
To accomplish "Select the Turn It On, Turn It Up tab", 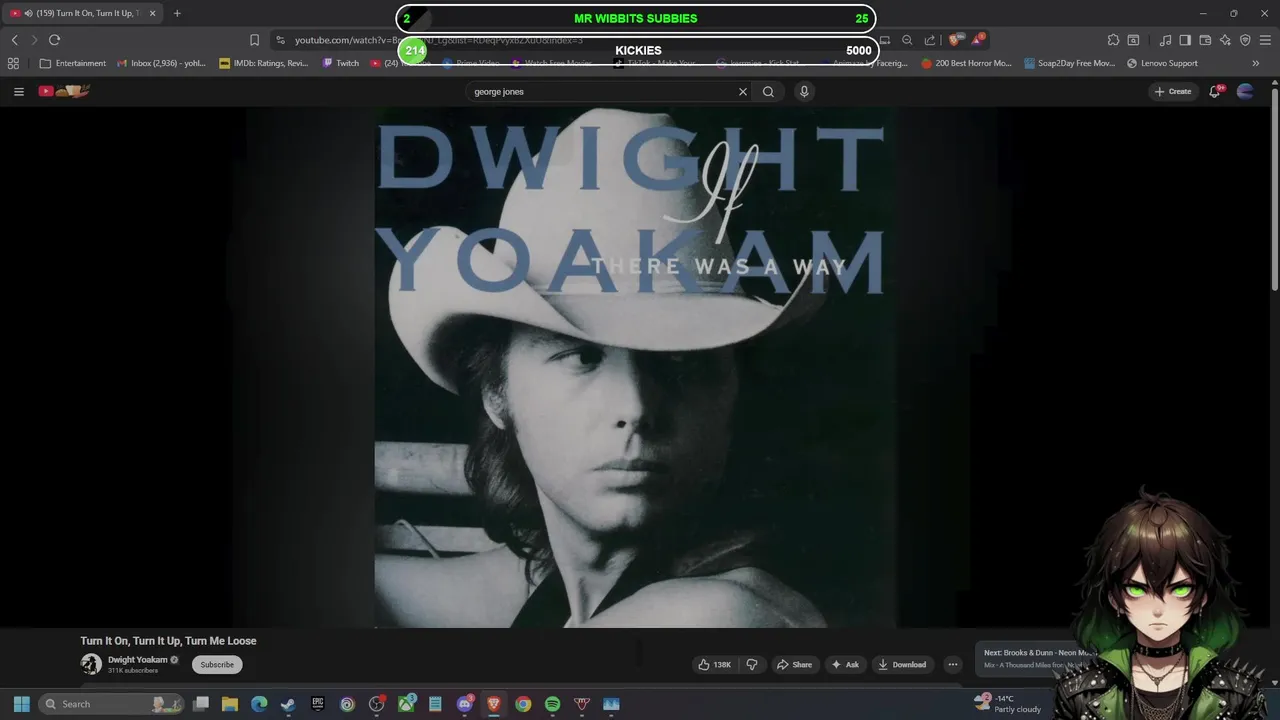I will (x=82, y=13).
